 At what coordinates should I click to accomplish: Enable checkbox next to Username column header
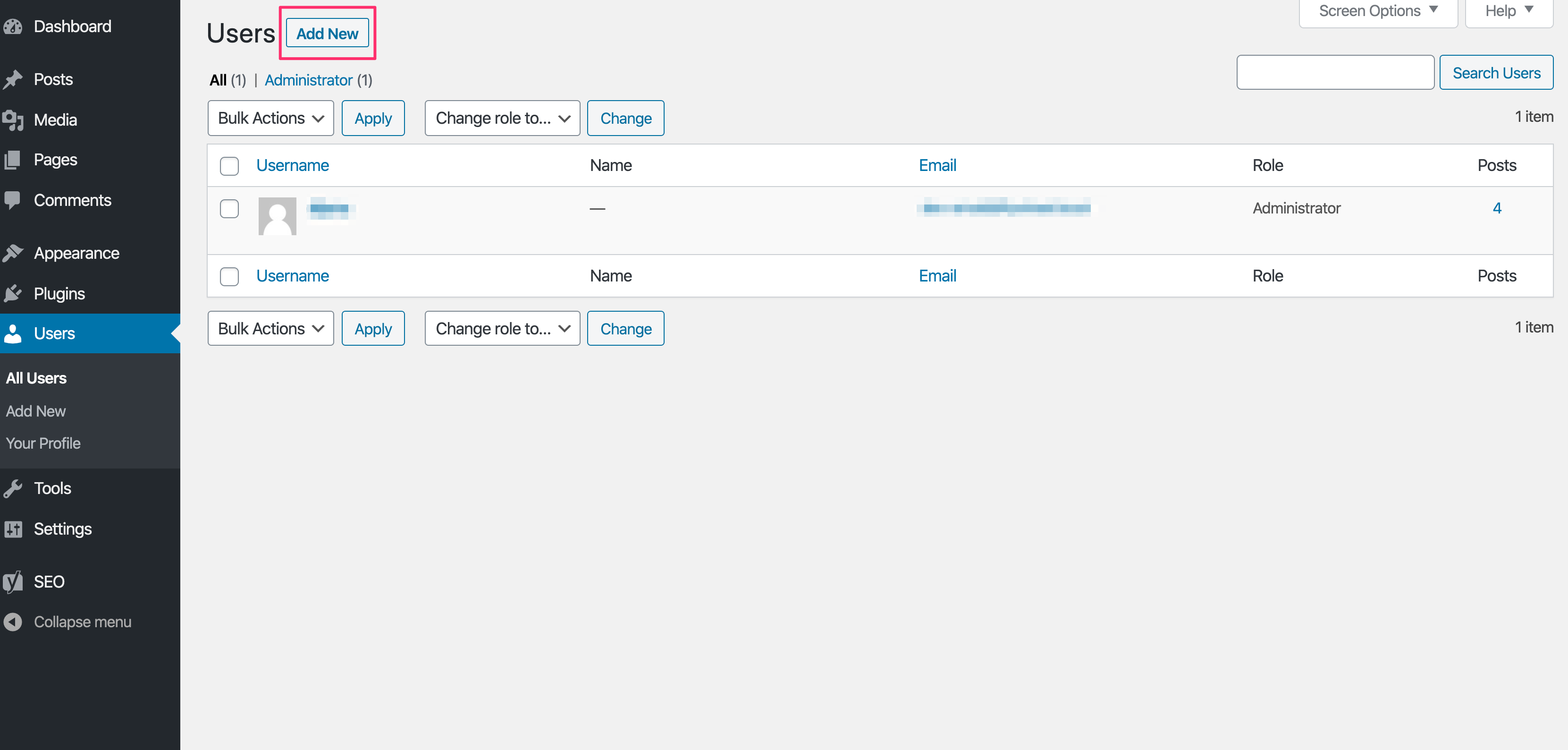click(x=229, y=165)
